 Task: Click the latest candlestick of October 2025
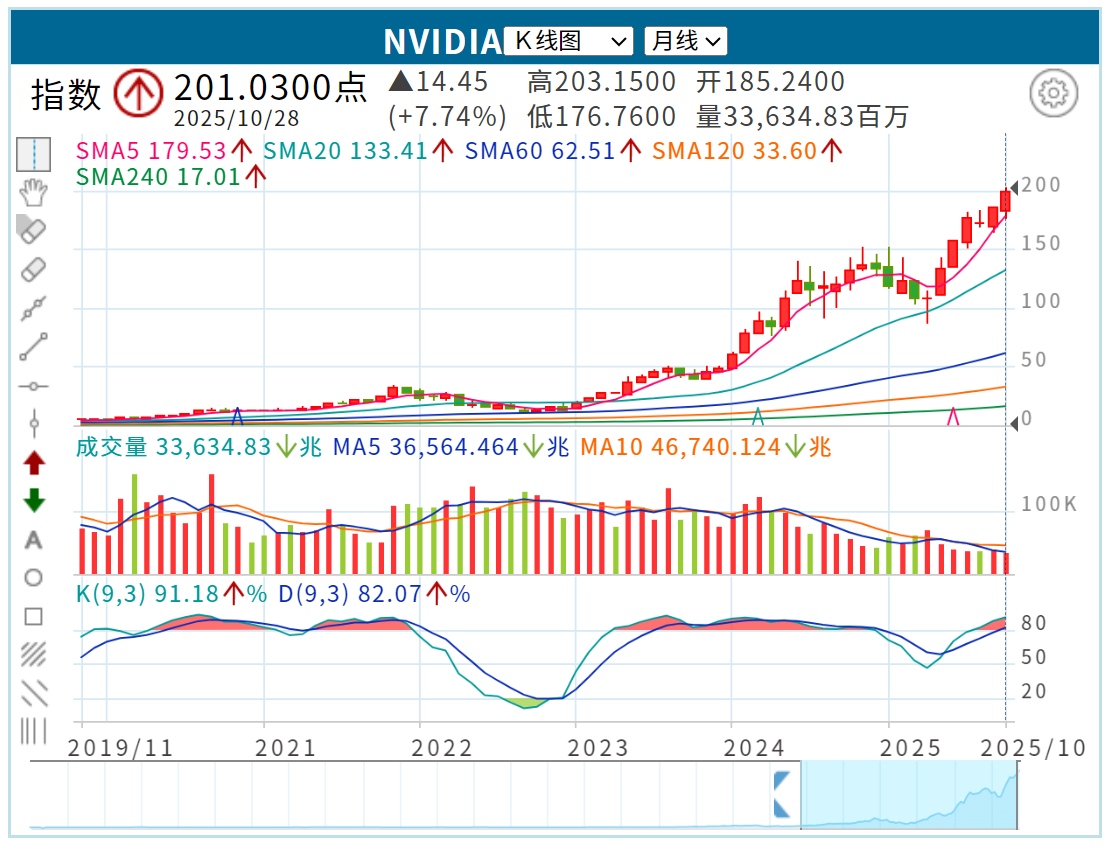[x=1005, y=200]
